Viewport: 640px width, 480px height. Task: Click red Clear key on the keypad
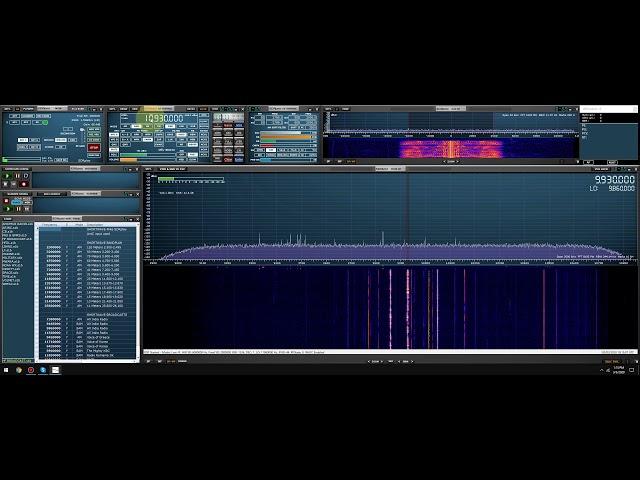228,160
